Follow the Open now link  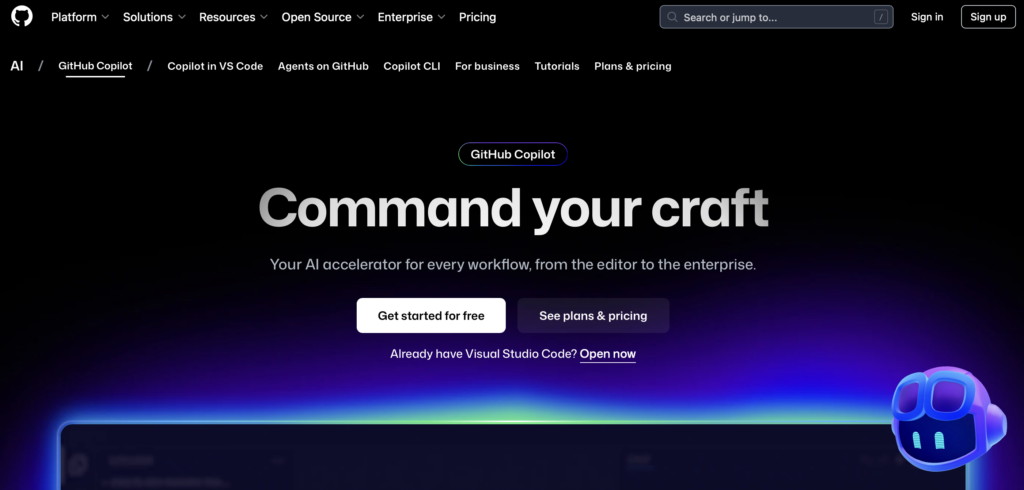pos(608,354)
